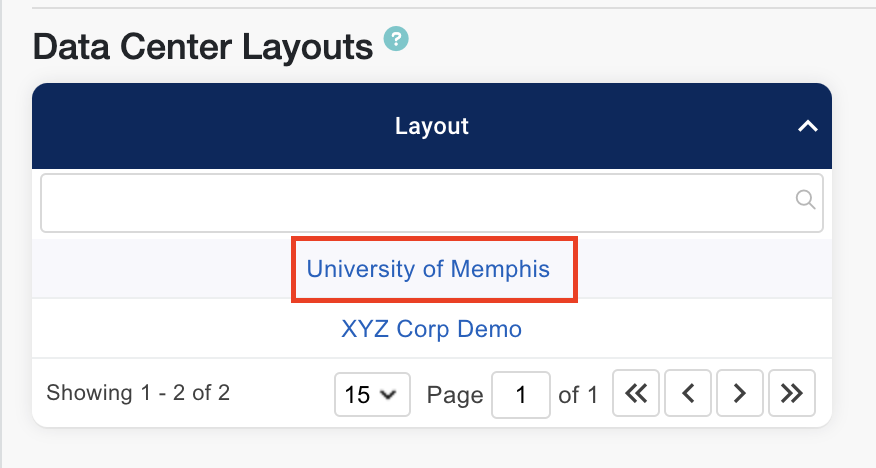The image size is (876, 468).
Task: Open the University of Memphis layout
Action: pyautogui.click(x=428, y=269)
